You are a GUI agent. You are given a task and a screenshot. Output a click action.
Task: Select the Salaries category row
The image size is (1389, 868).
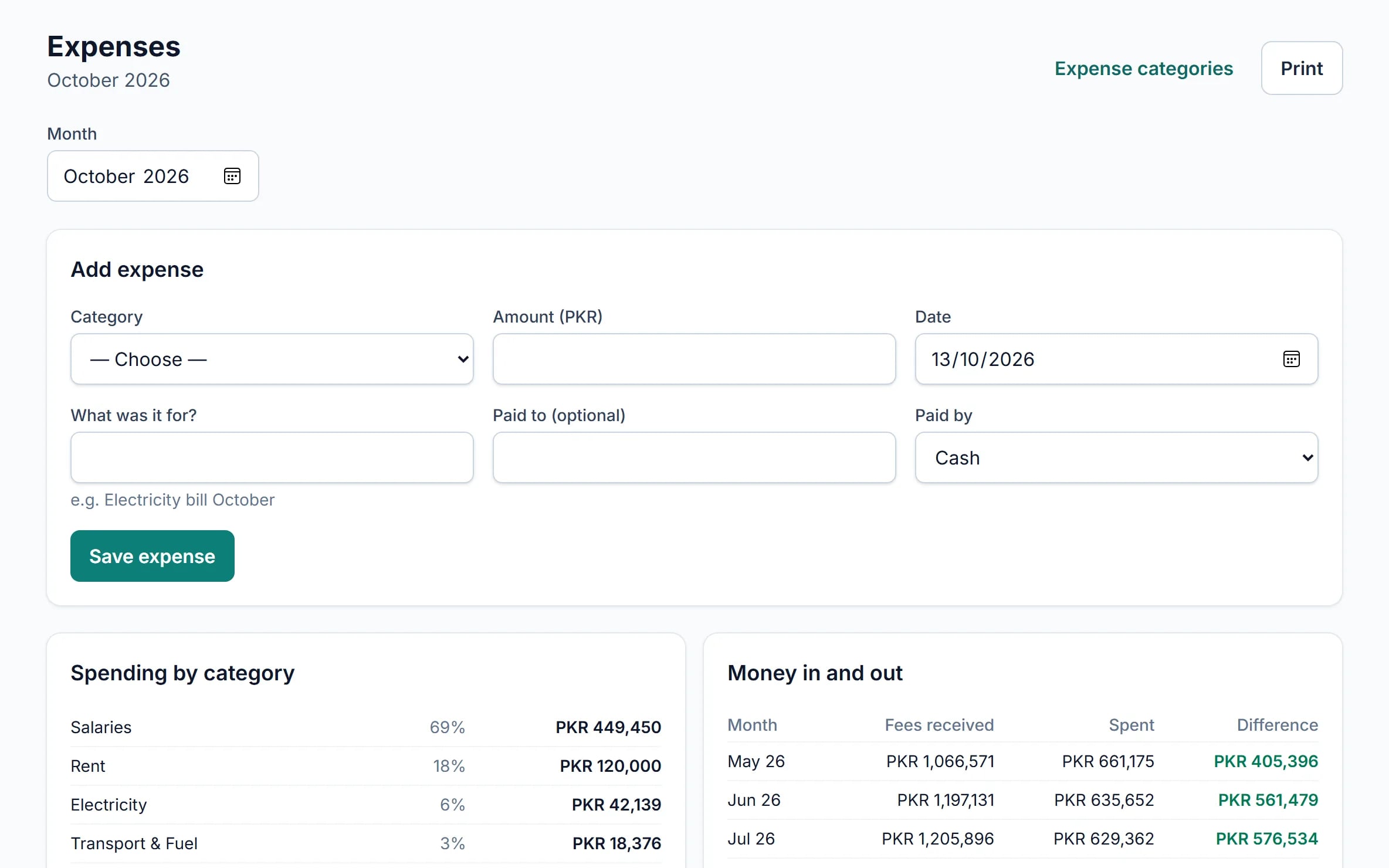366,727
